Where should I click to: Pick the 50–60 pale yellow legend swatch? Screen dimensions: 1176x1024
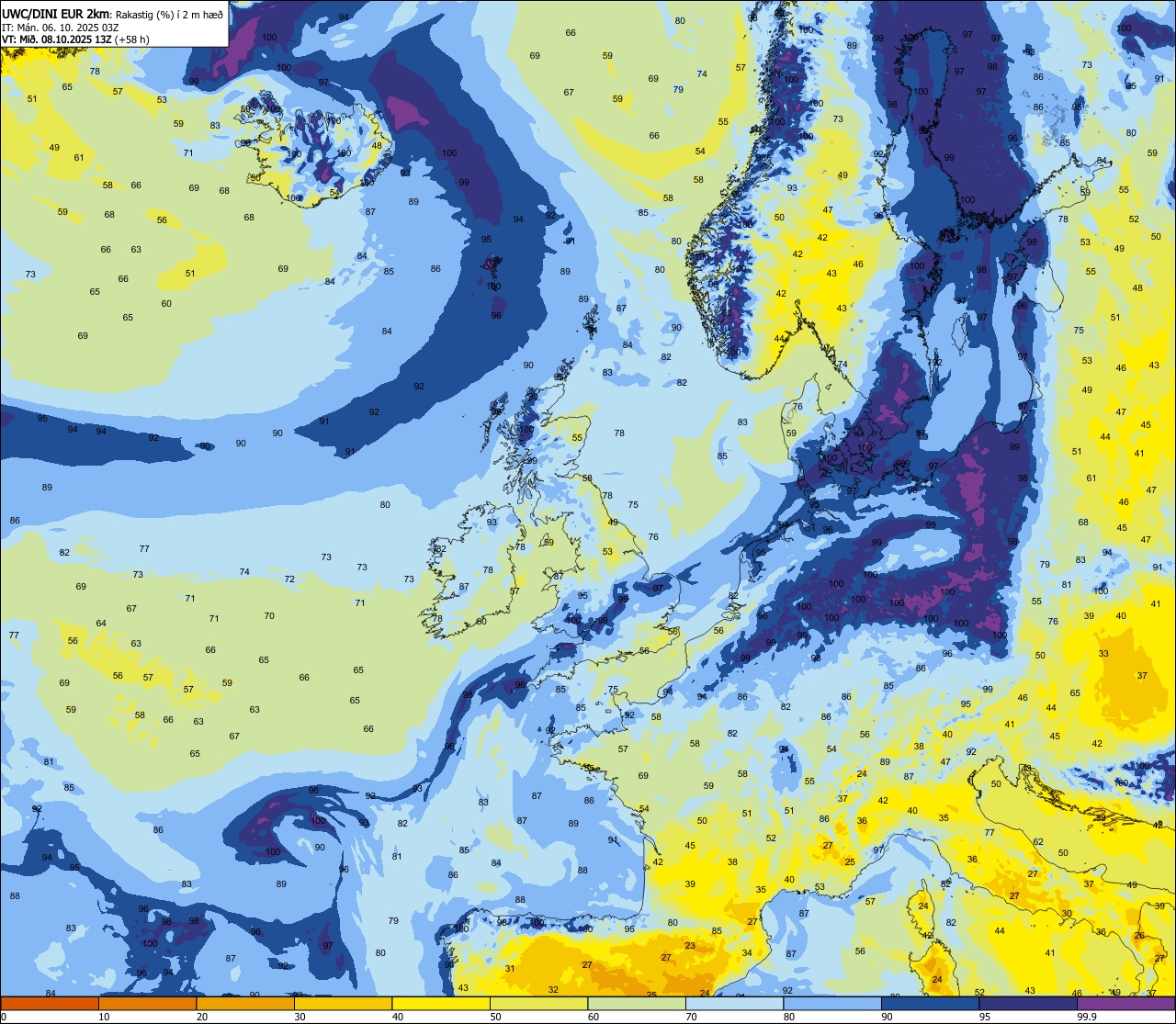(x=538, y=1003)
